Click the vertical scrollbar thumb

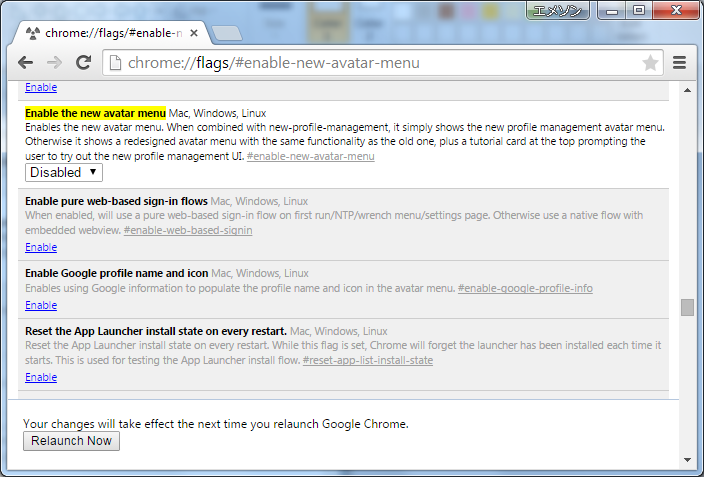coord(687,307)
